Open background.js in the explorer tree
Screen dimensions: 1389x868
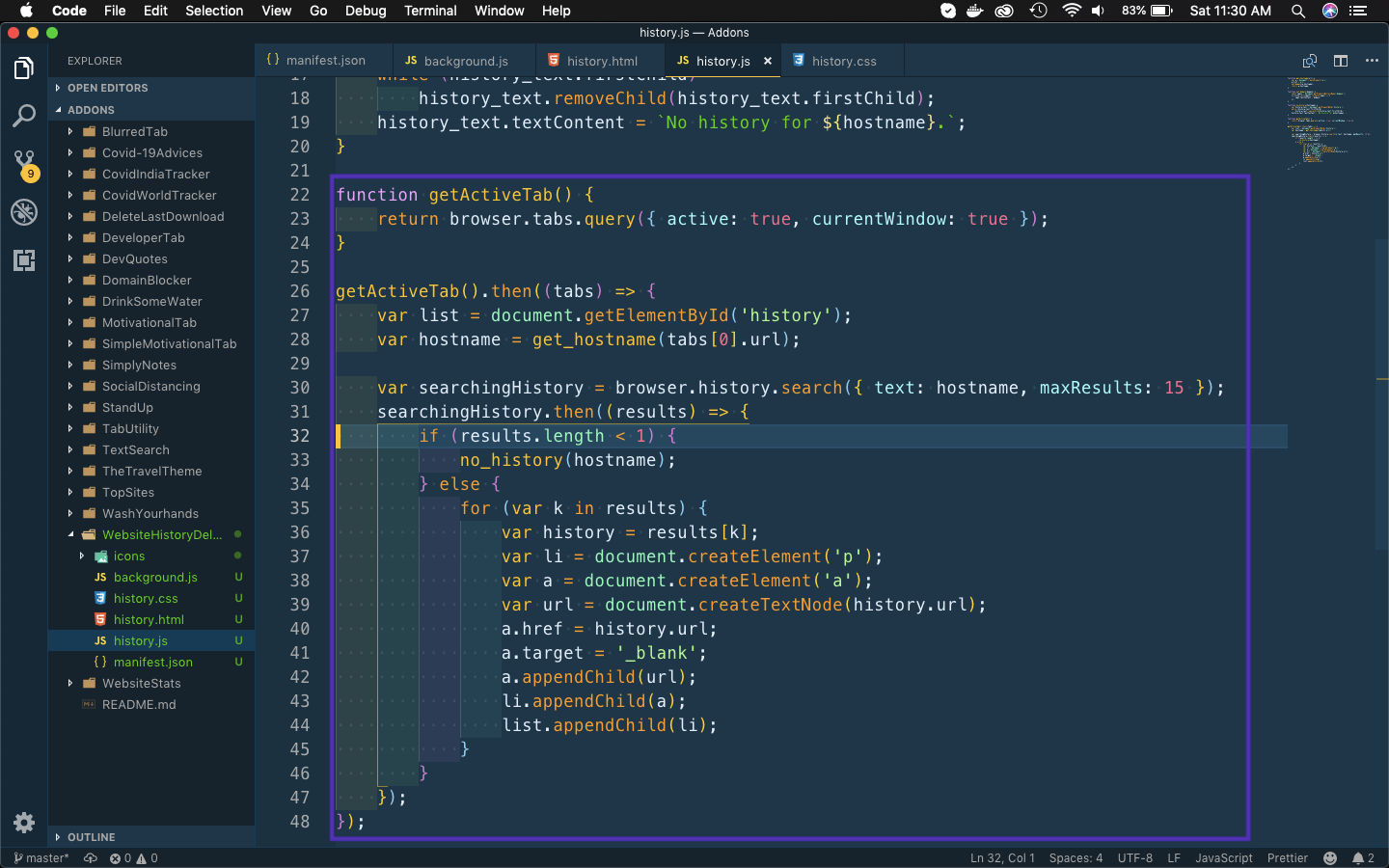(x=151, y=577)
